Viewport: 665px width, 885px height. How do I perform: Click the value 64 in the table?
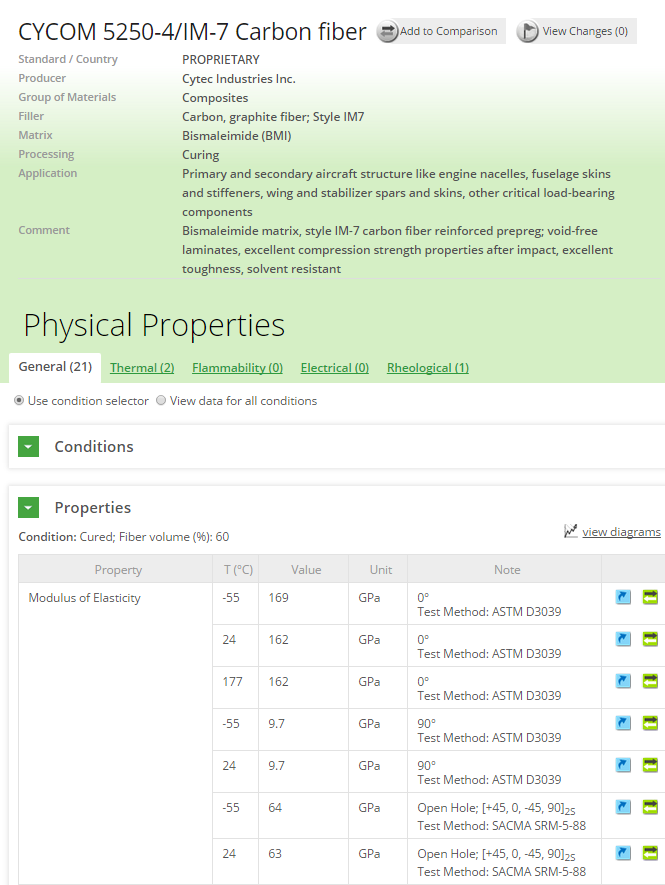pyautogui.click(x=275, y=808)
